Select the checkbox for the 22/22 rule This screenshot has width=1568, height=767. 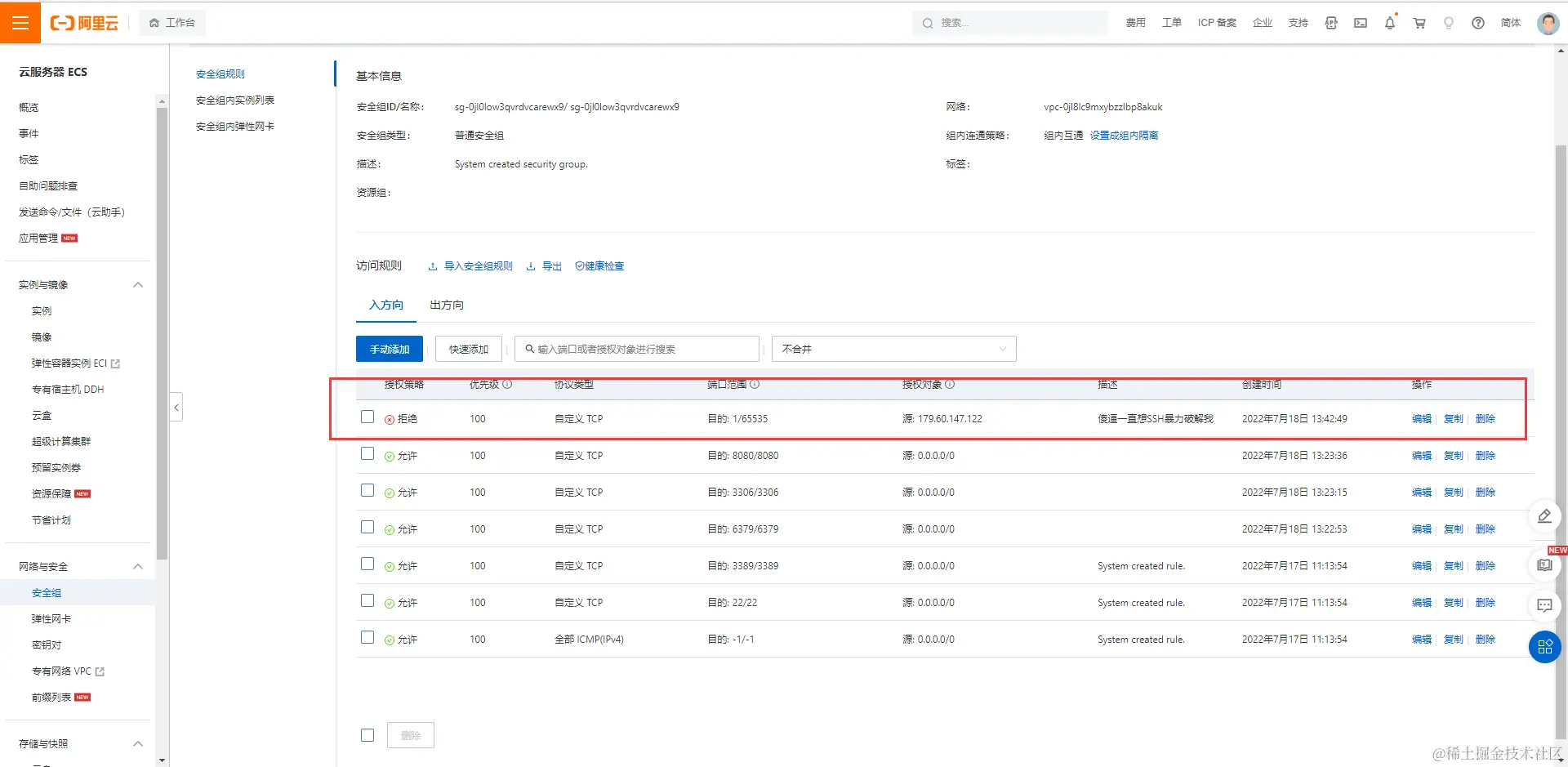(x=367, y=601)
